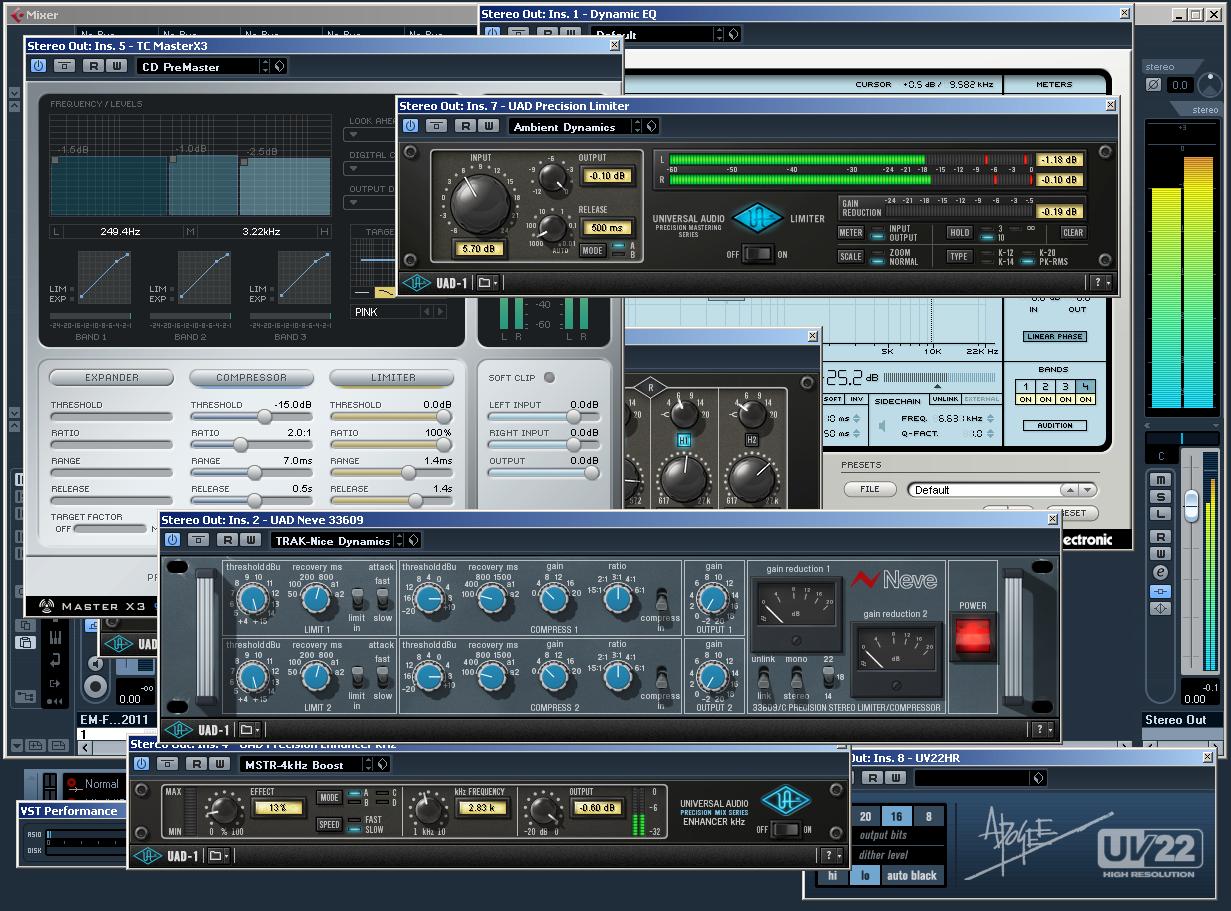Open the ? help menu in Precision Limiter

tap(1100, 283)
